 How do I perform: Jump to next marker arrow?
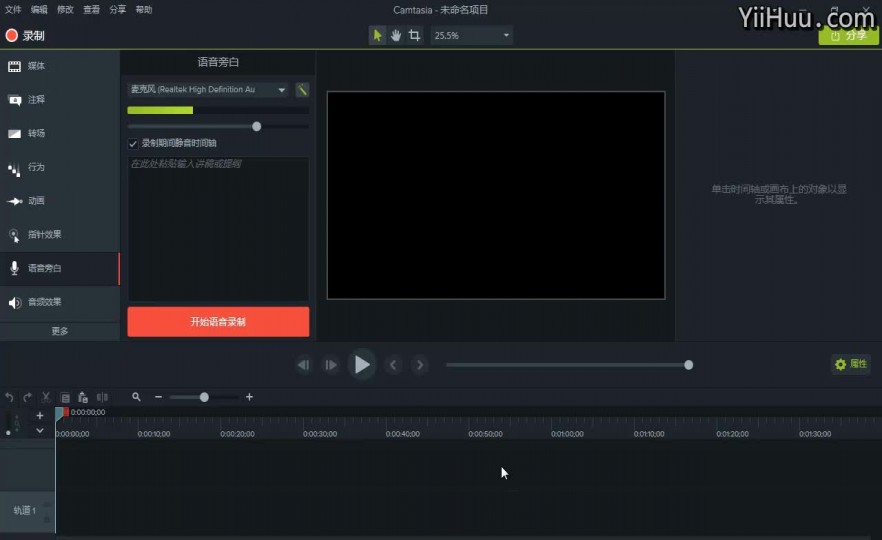point(420,365)
